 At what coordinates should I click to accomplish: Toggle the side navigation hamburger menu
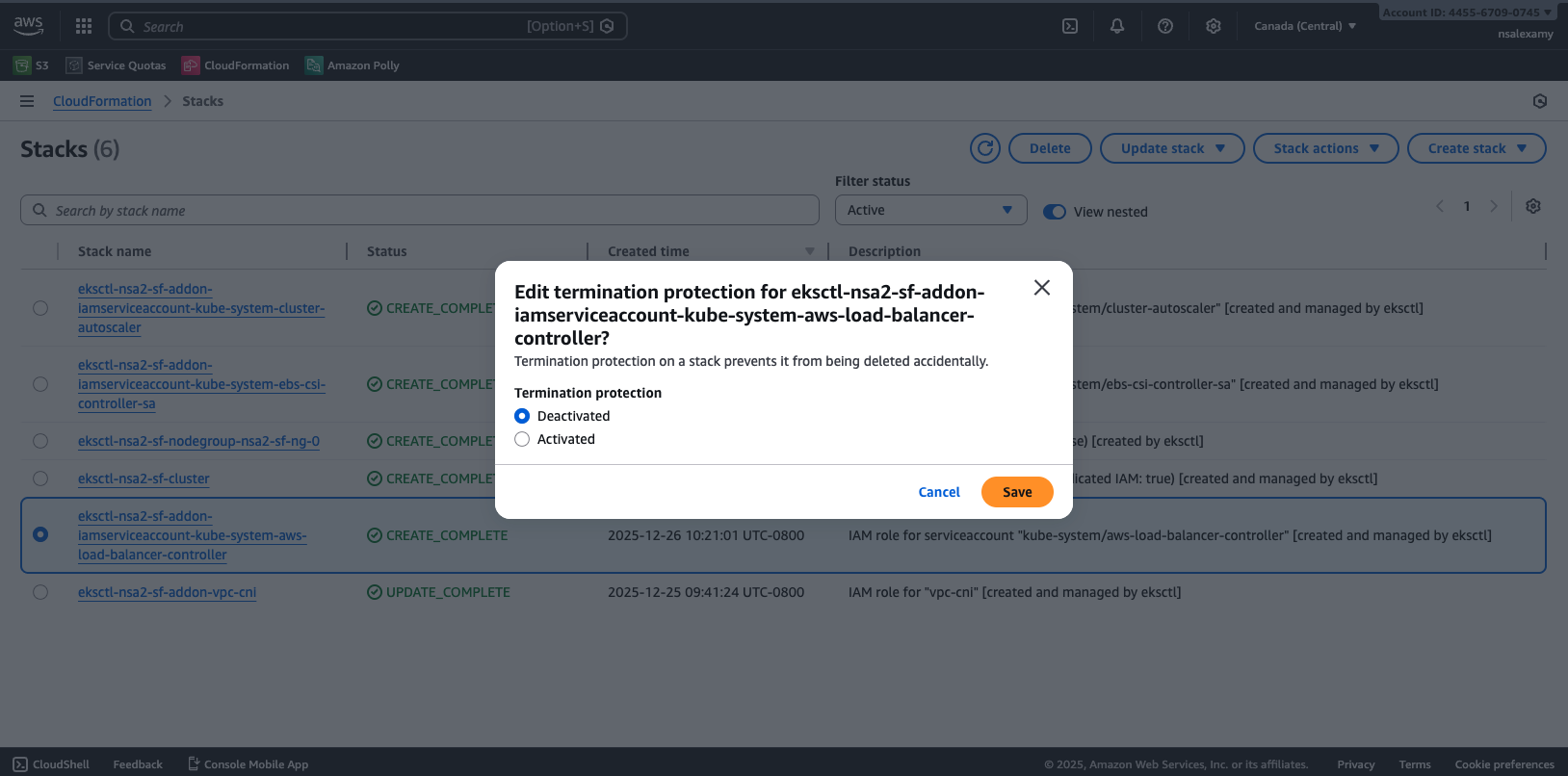pyautogui.click(x=27, y=101)
